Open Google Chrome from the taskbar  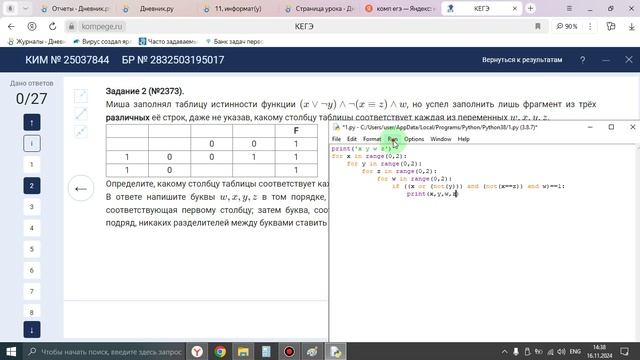(220, 351)
